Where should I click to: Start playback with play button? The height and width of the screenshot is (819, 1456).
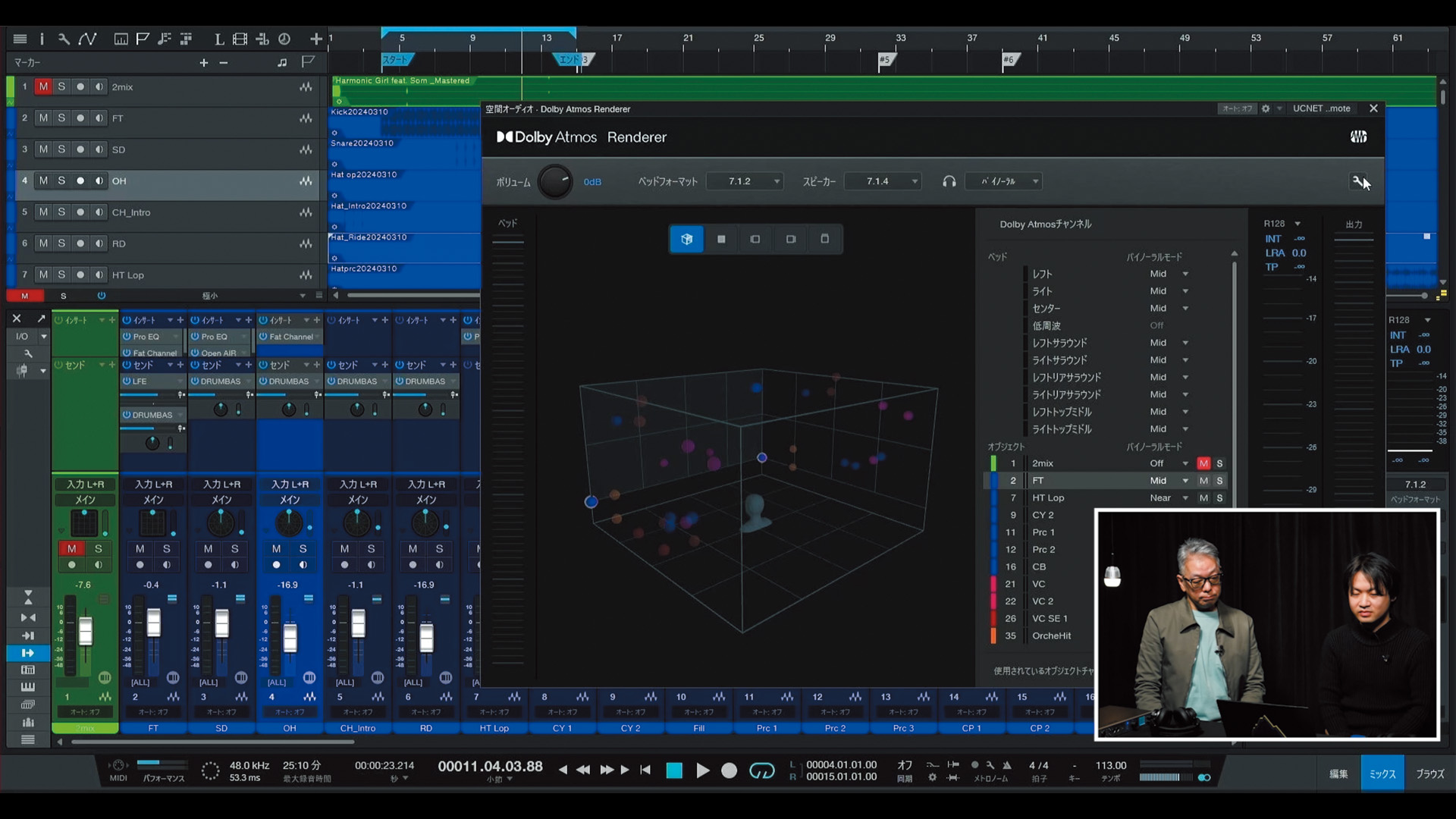click(x=703, y=770)
